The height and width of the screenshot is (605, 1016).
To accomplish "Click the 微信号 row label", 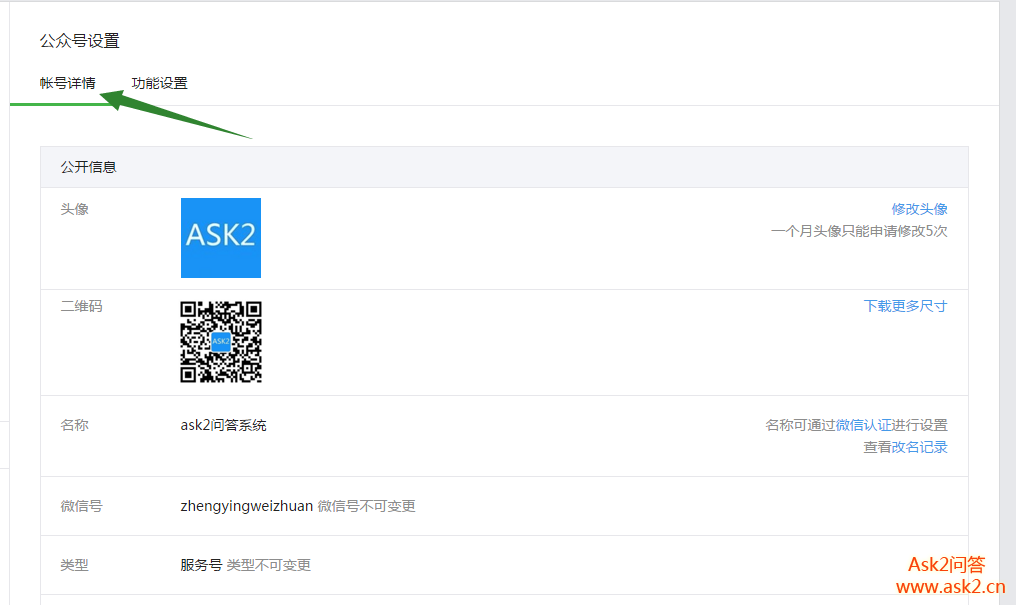I will pos(81,506).
